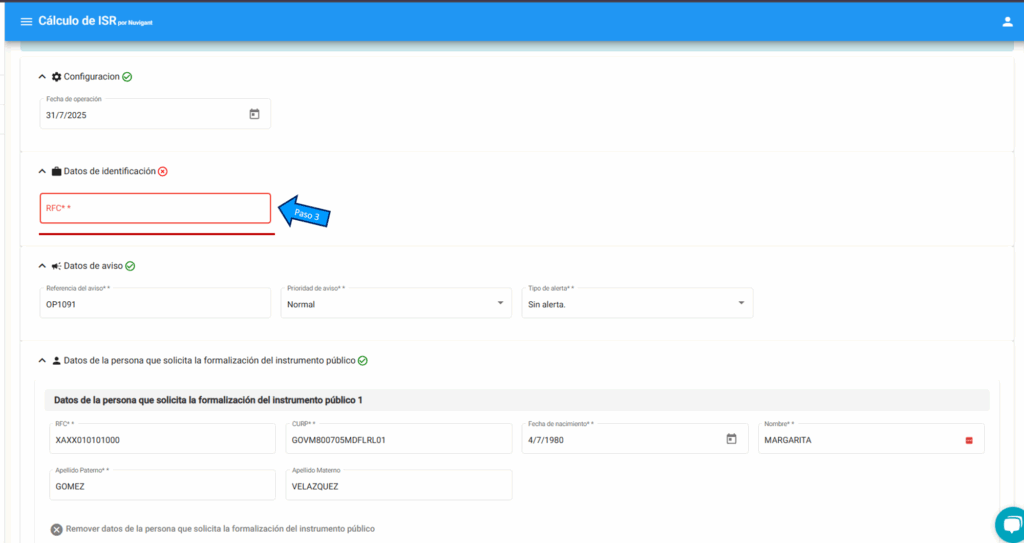Viewport: 1024px width, 543px height.
Task: Click Remover datos de la persona link
Action: (219, 529)
